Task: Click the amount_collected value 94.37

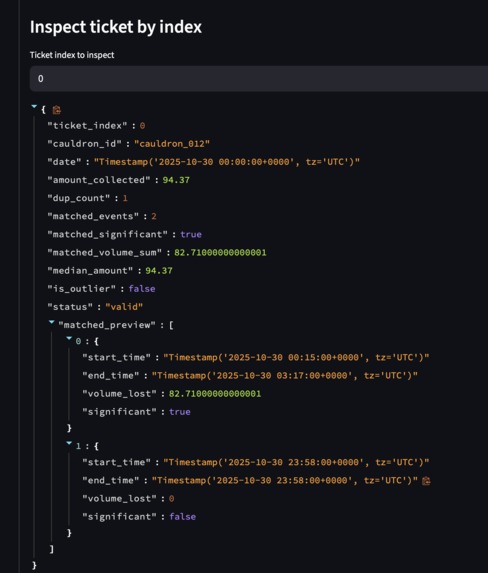Action: click(176, 180)
